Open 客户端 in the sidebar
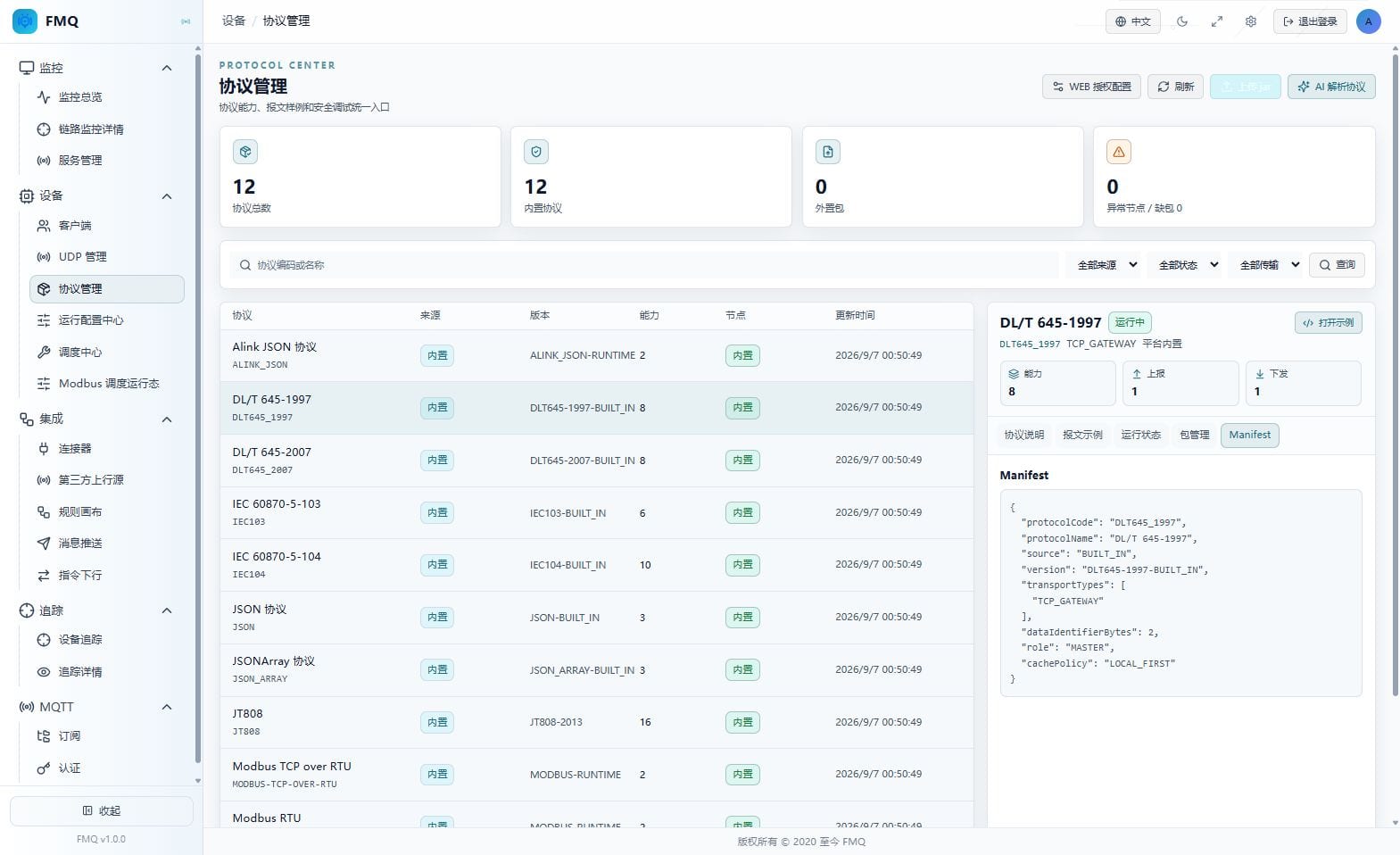This screenshot has height=855, width=1400. (106, 226)
